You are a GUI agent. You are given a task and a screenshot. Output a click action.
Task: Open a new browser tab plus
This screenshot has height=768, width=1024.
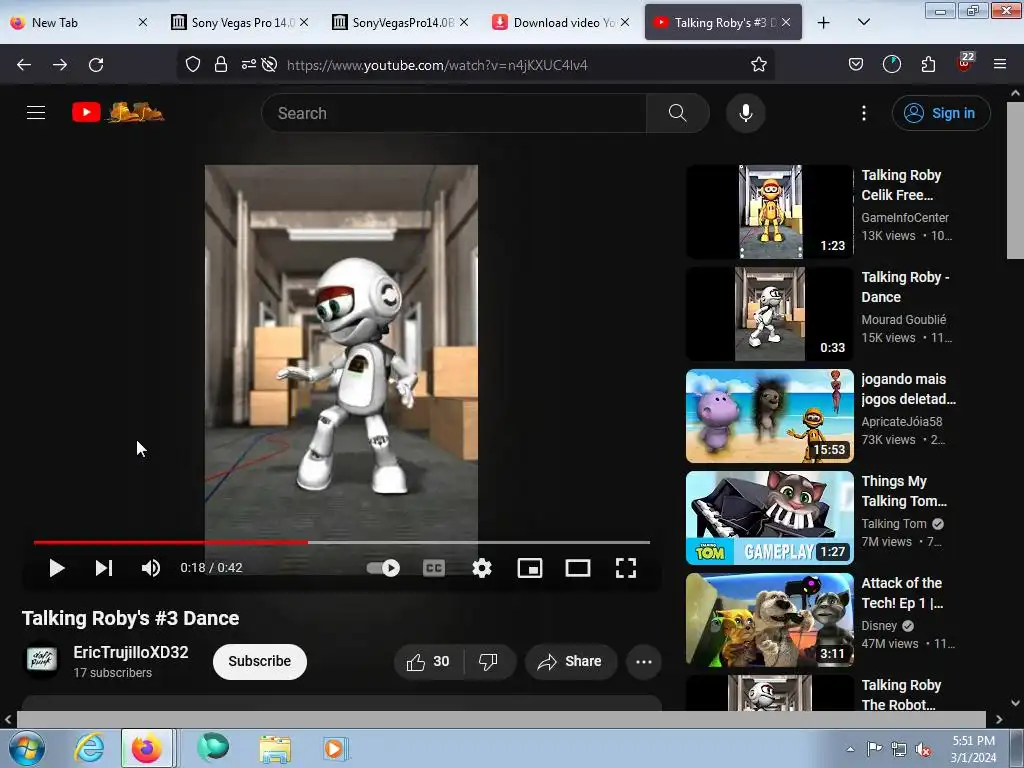(x=824, y=22)
